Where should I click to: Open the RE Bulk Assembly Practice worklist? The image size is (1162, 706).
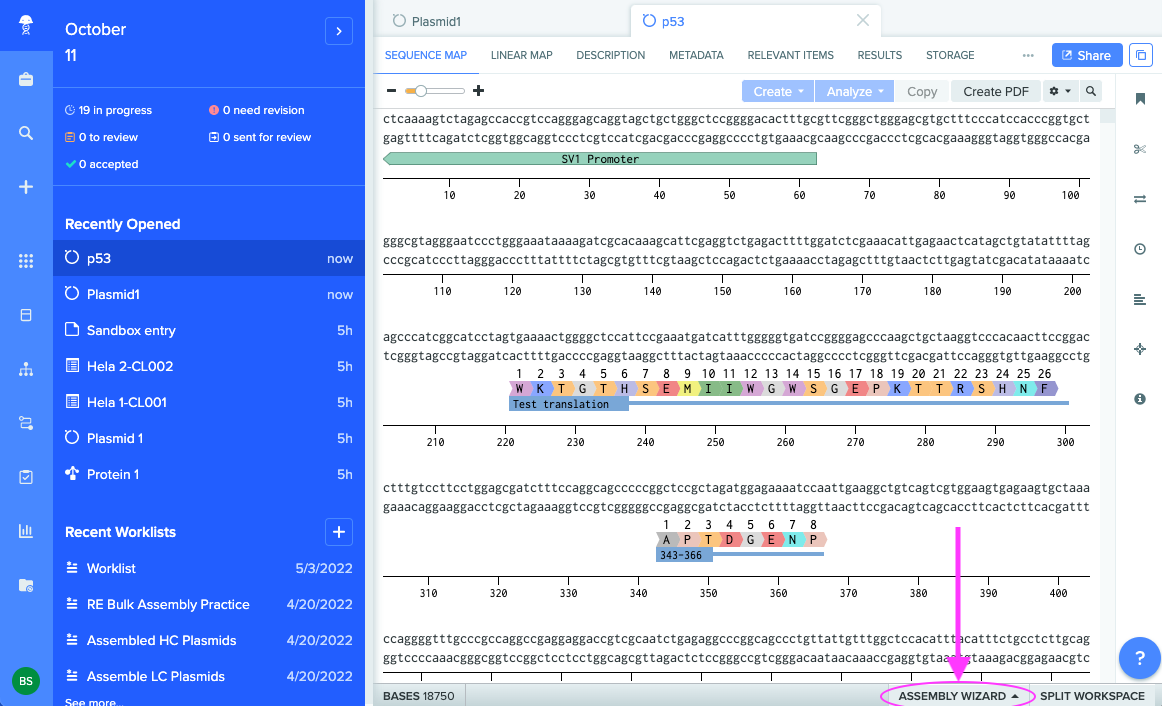point(209,604)
